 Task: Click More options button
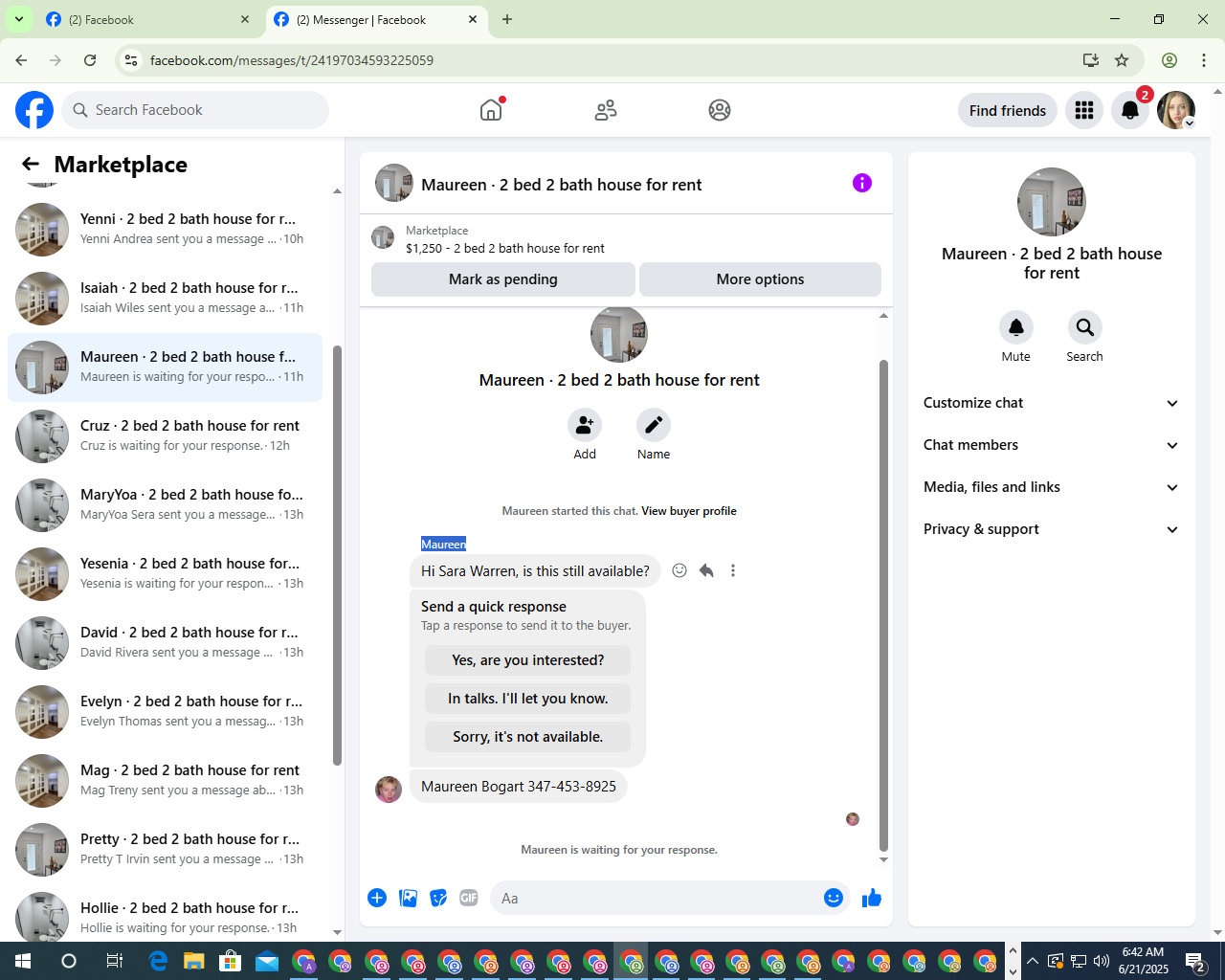tap(761, 279)
